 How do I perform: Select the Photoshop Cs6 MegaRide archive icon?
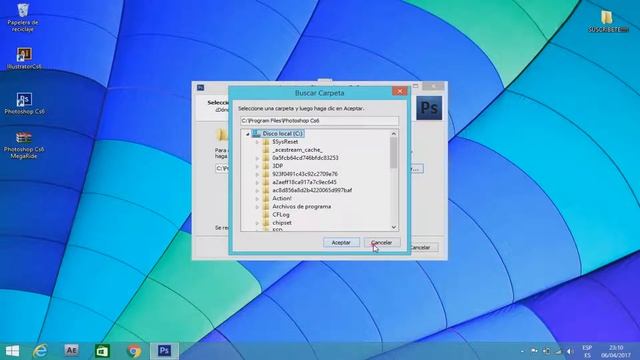click(x=24, y=145)
